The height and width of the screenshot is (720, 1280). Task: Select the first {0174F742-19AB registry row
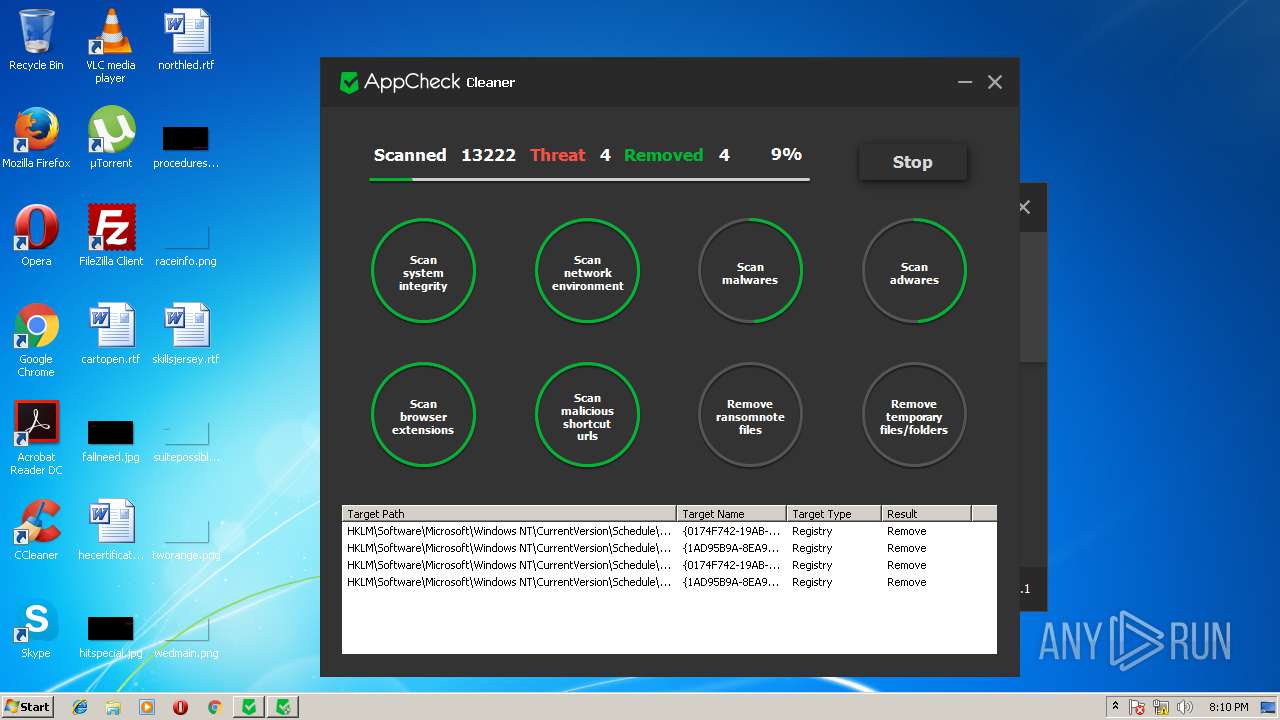(669, 531)
